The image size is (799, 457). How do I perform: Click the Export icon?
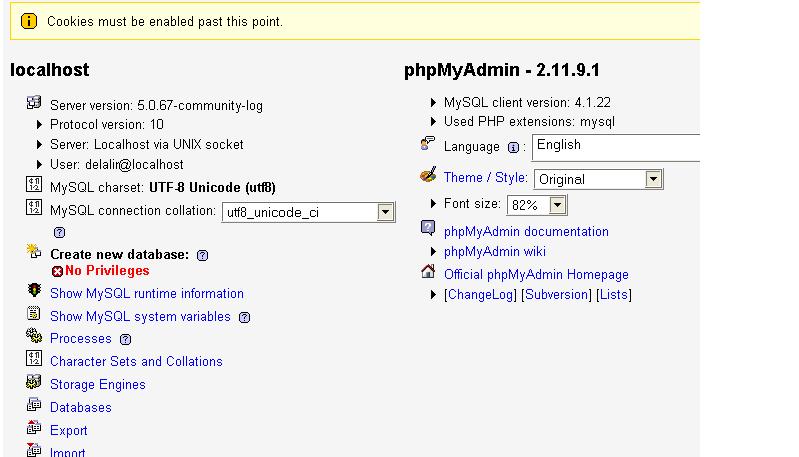coord(34,427)
